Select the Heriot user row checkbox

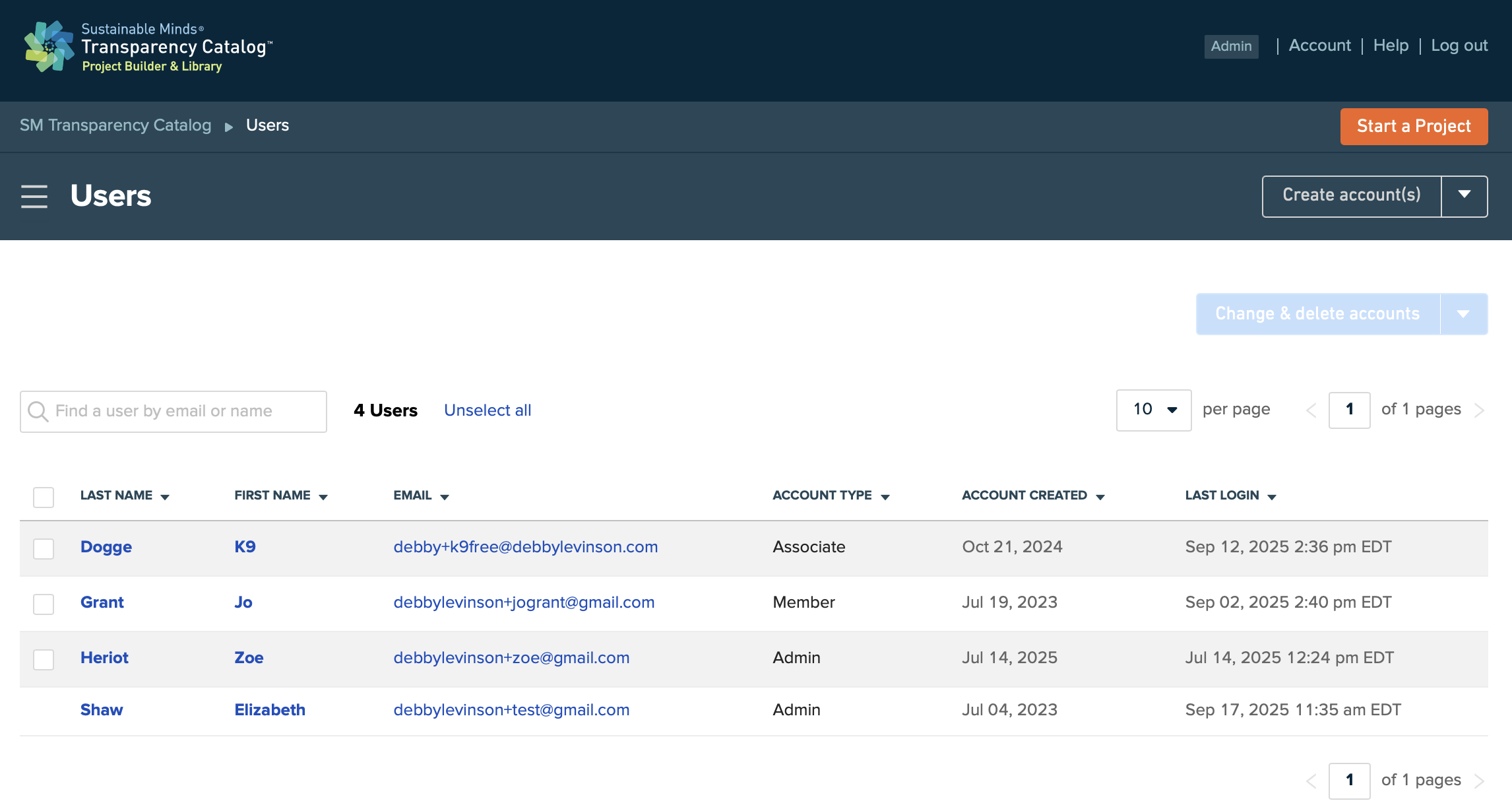44,659
